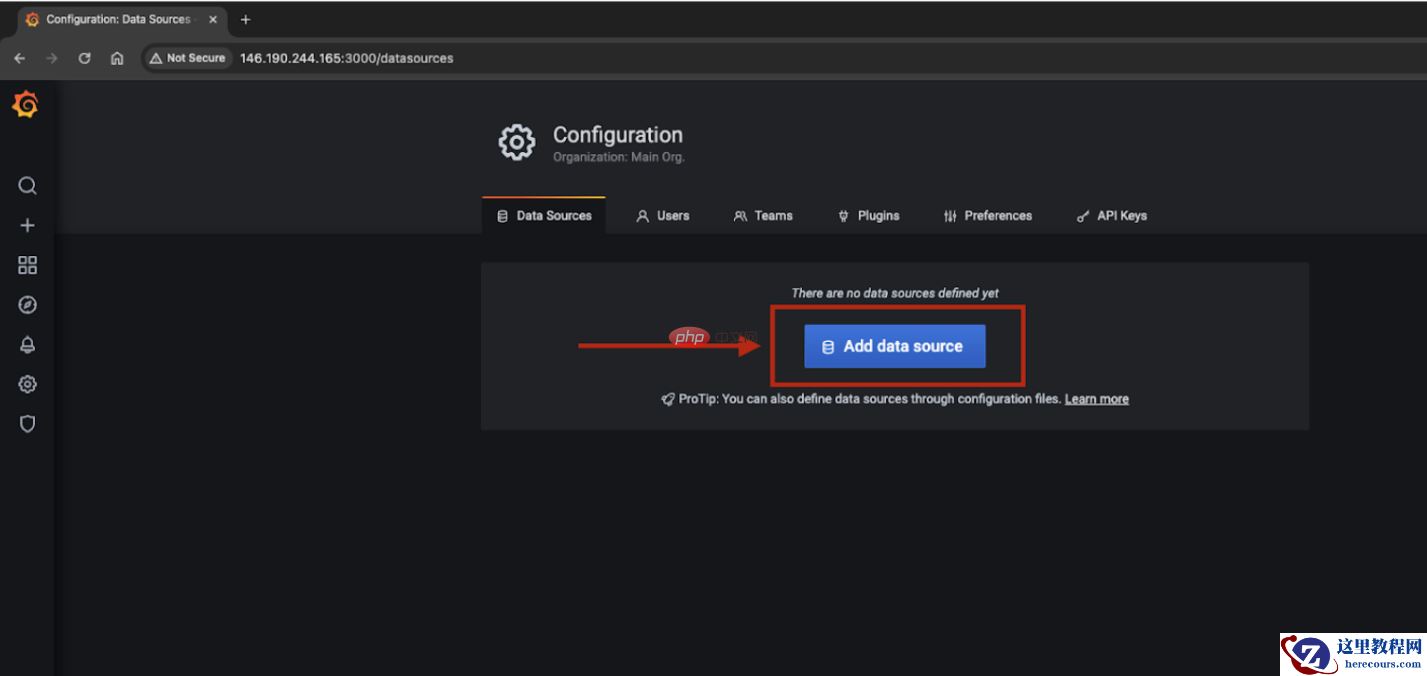This screenshot has height=676, width=1427.
Task: Open the Explore compass icon in sidebar
Action: 28,305
